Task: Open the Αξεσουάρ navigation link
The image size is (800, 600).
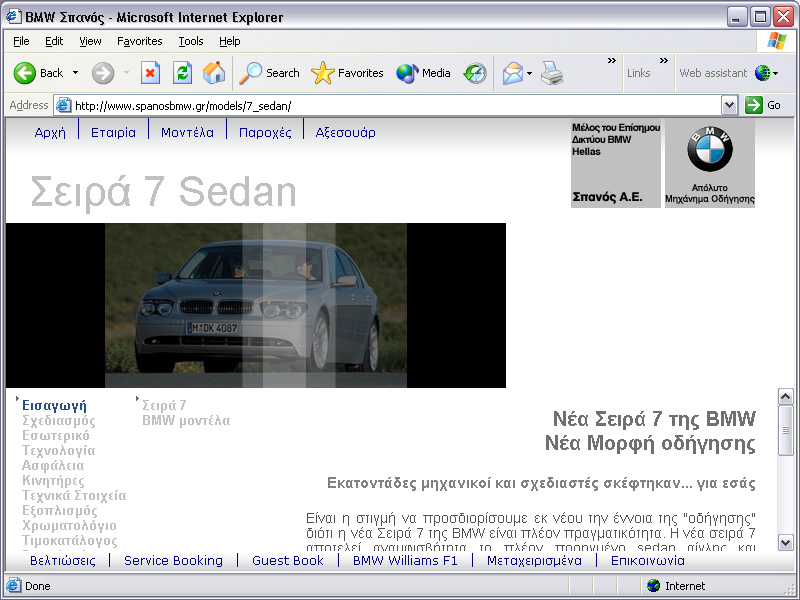Action: [345, 133]
